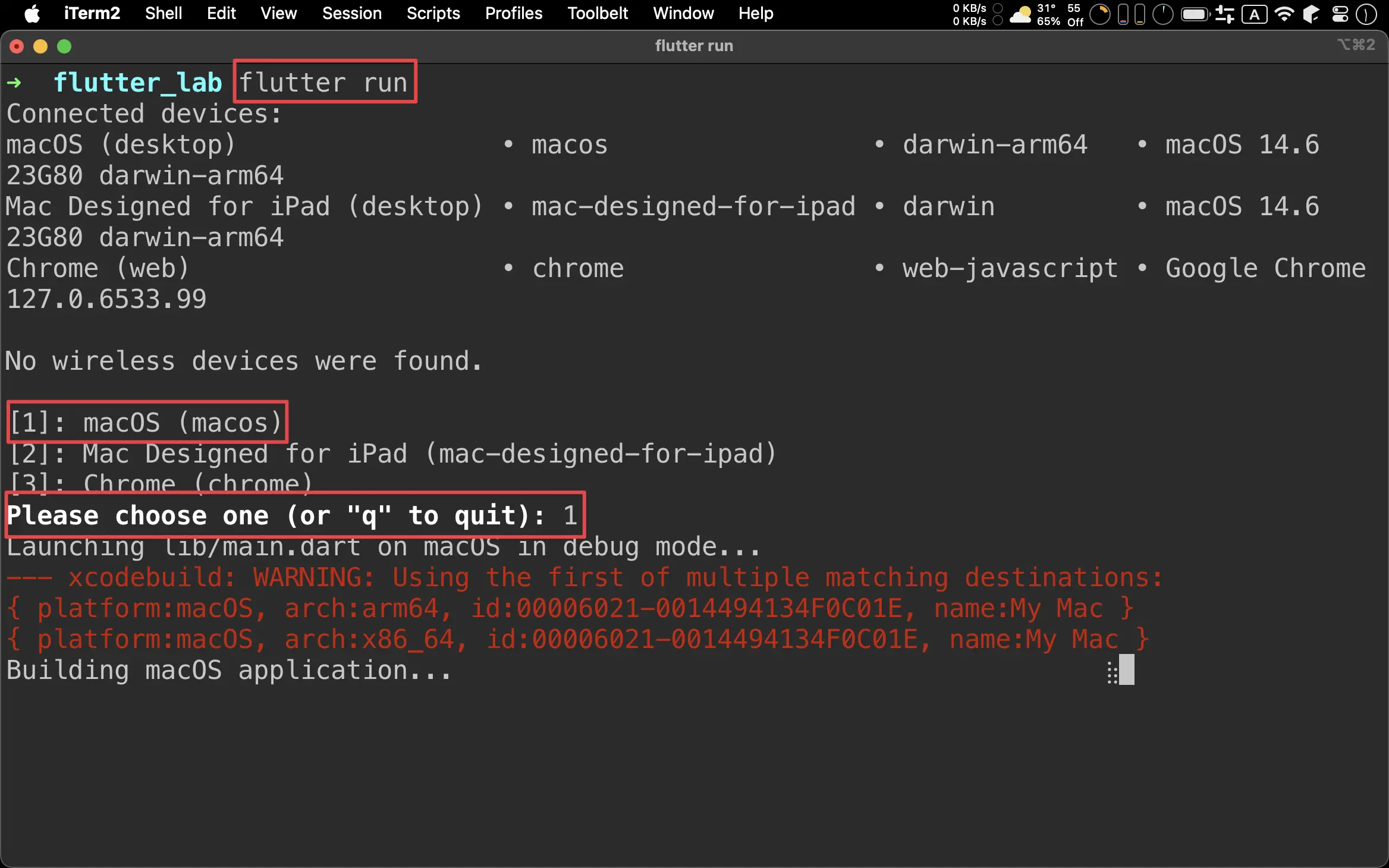Click the clock icon in menu bar
The height and width of the screenshot is (868, 1389).
pos(1366,14)
